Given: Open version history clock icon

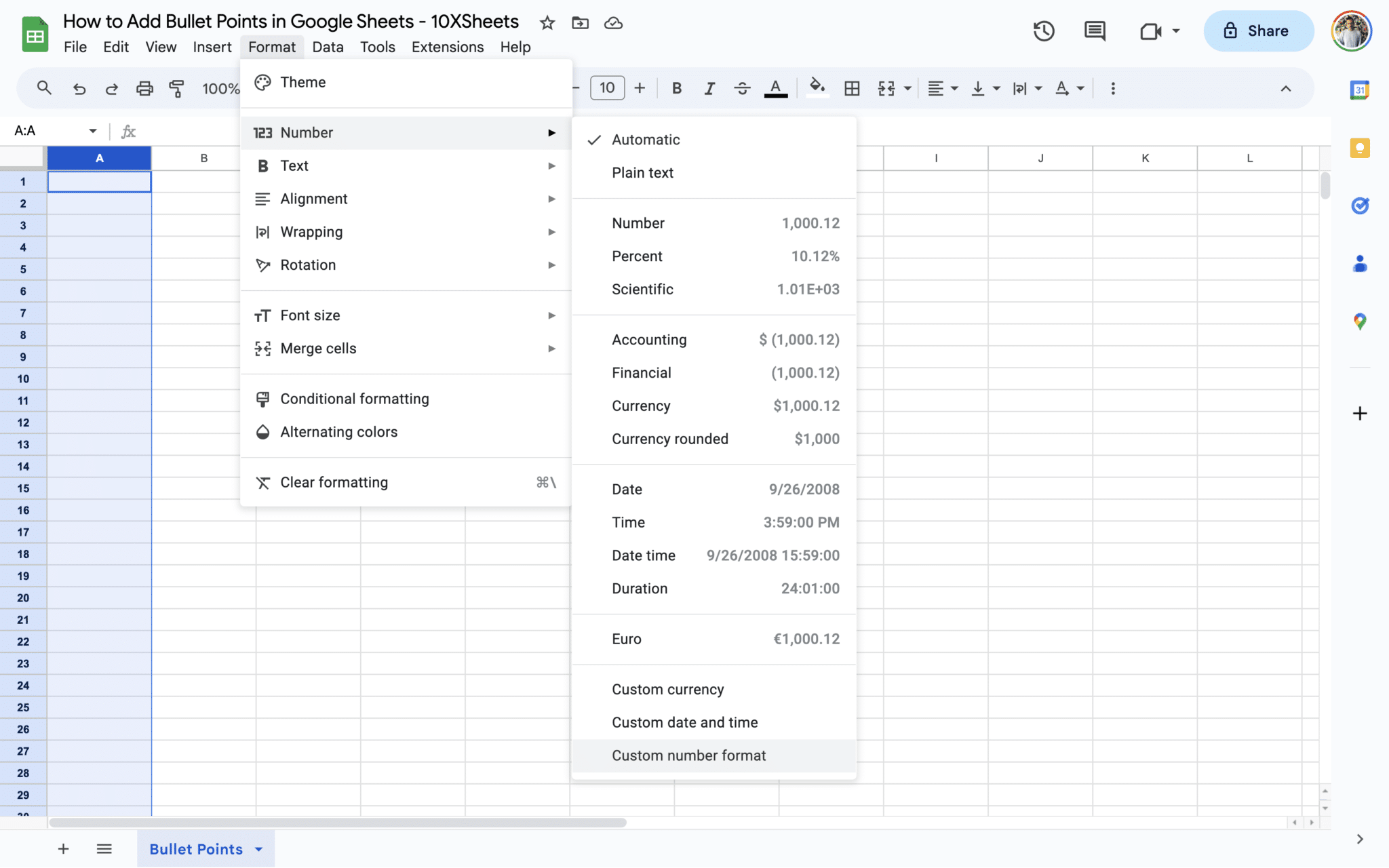Looking at the screenshot, I should click(1044, 31).
